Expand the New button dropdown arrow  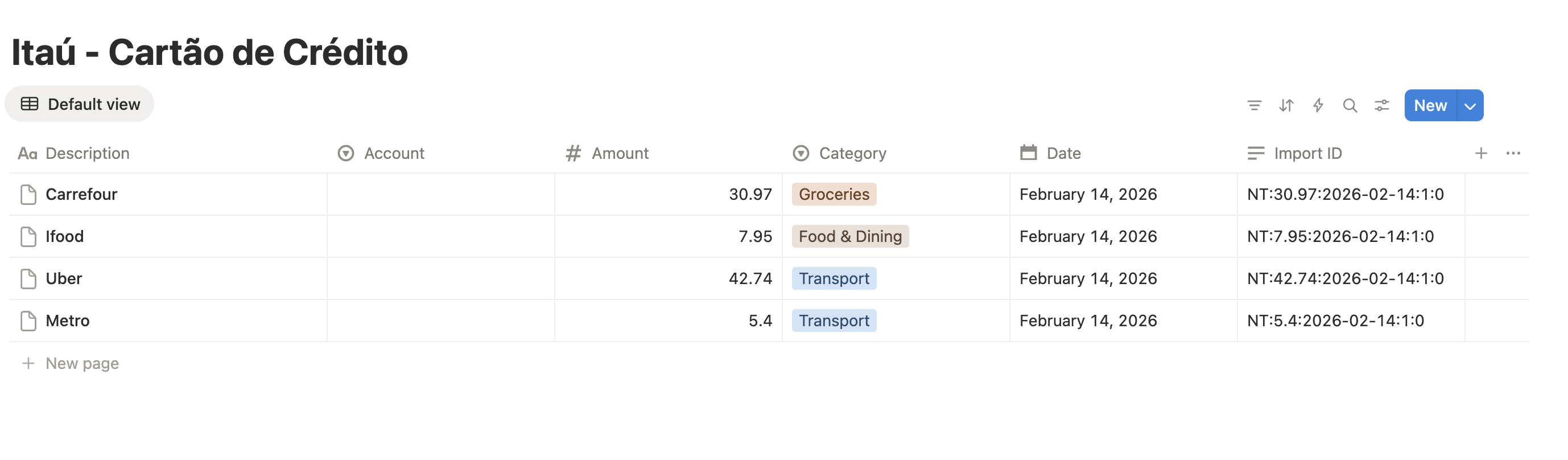point(1470,106)
